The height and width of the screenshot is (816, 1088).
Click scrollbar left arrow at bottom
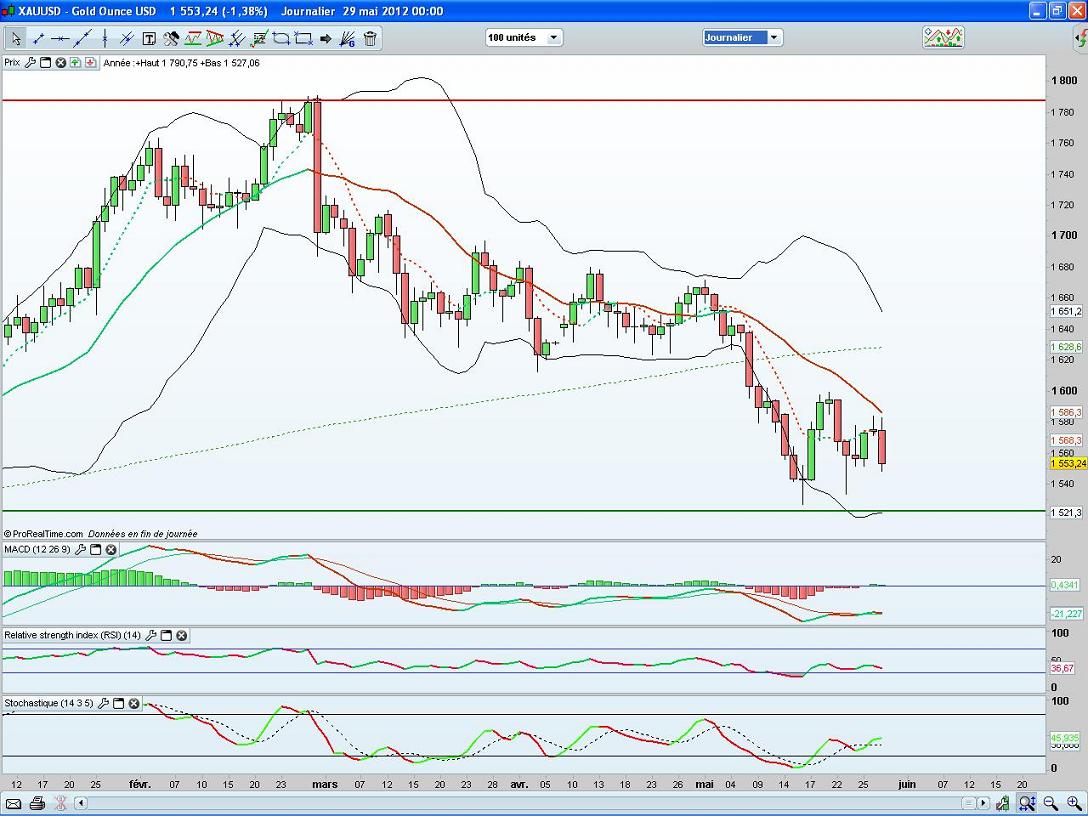click(81, 803)
